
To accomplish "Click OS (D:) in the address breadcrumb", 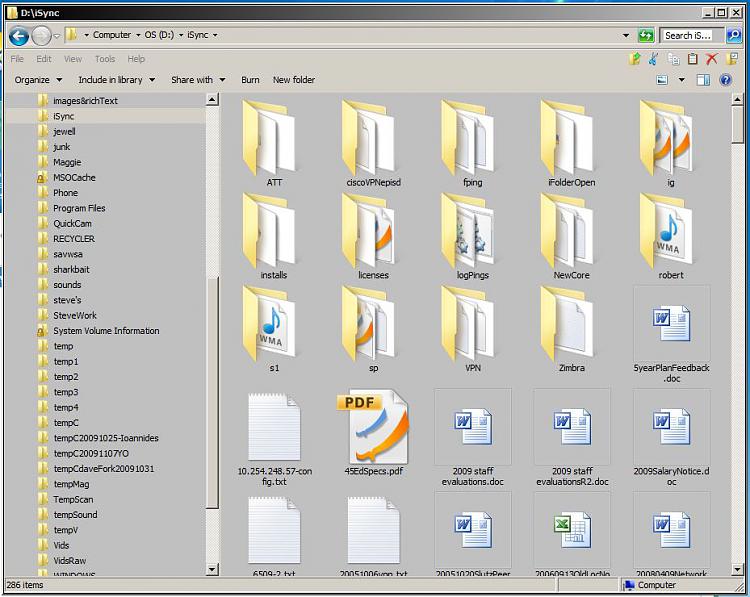I will coord(159,35).
